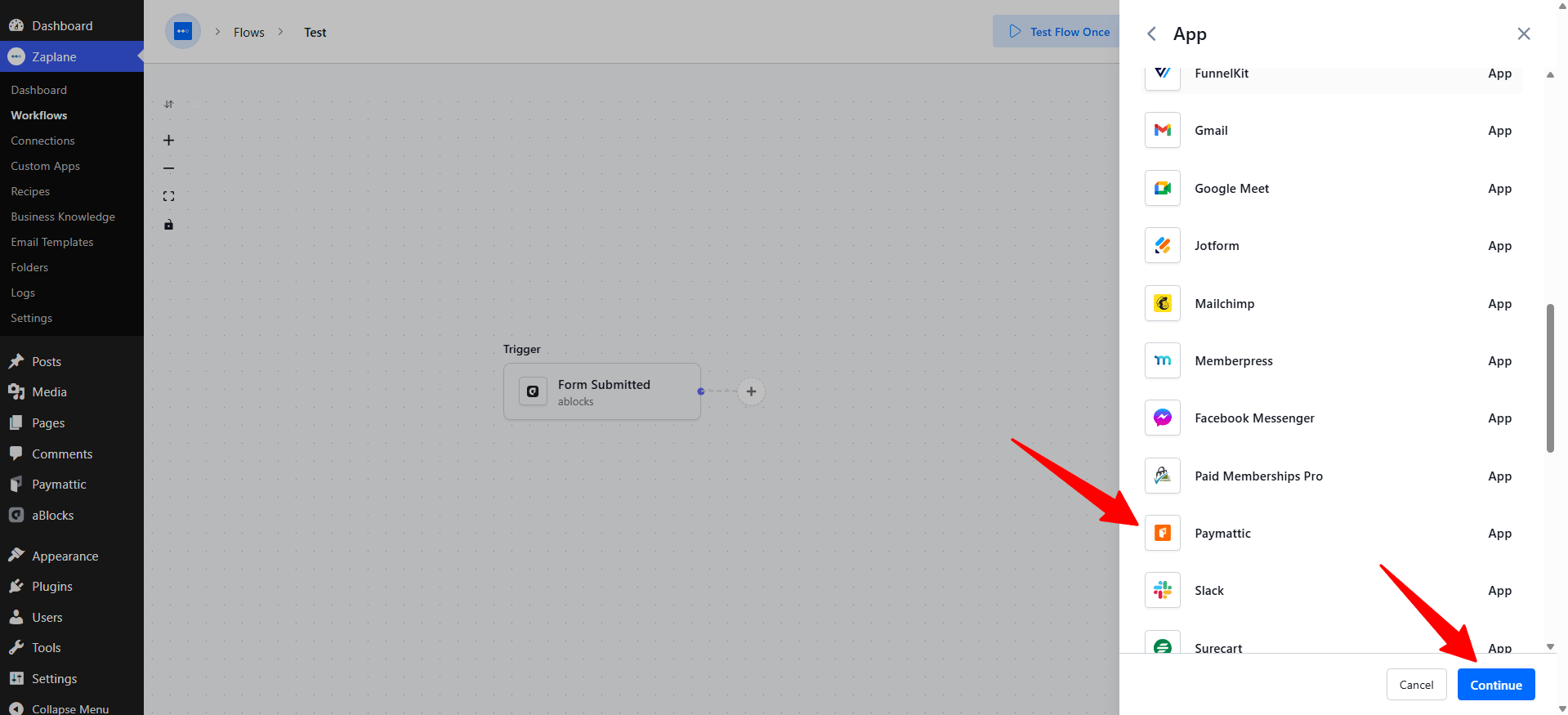Go back using the App panel arrow

click(1151, 34)
